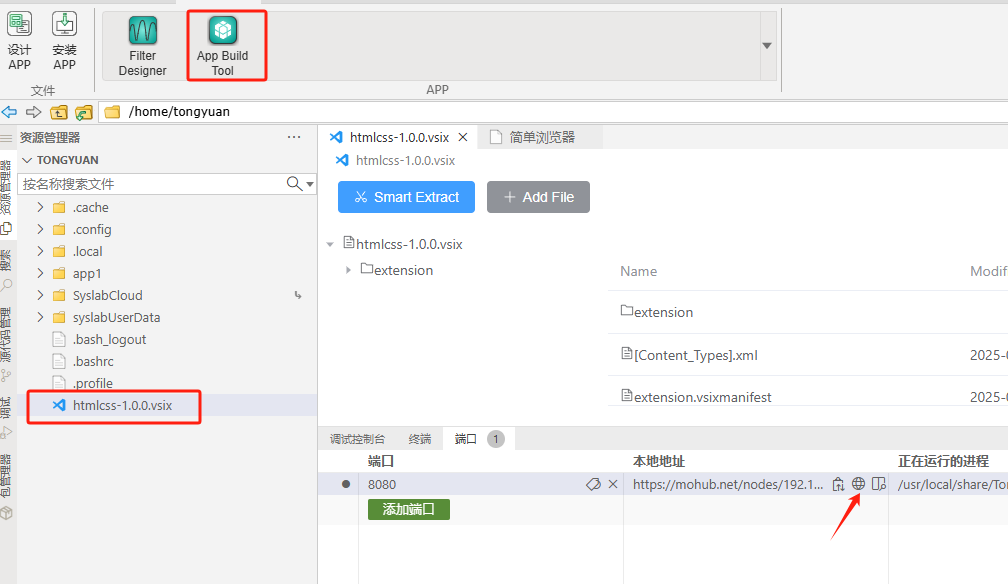Launch App Build Tool
The height and width of the screenshot is (584, 1008).
[x=222, y=46]
